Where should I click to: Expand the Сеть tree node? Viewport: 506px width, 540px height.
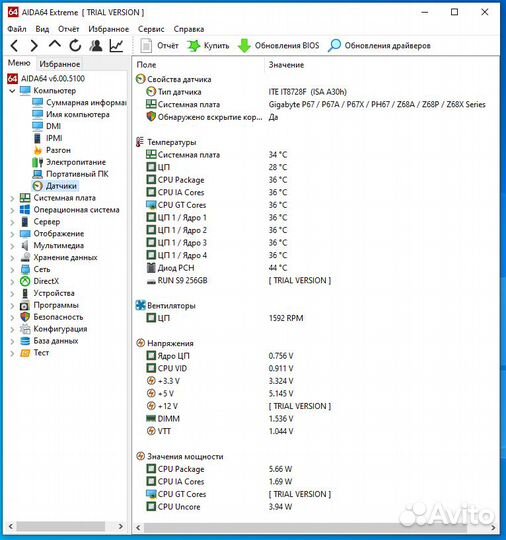coord(12,270)
